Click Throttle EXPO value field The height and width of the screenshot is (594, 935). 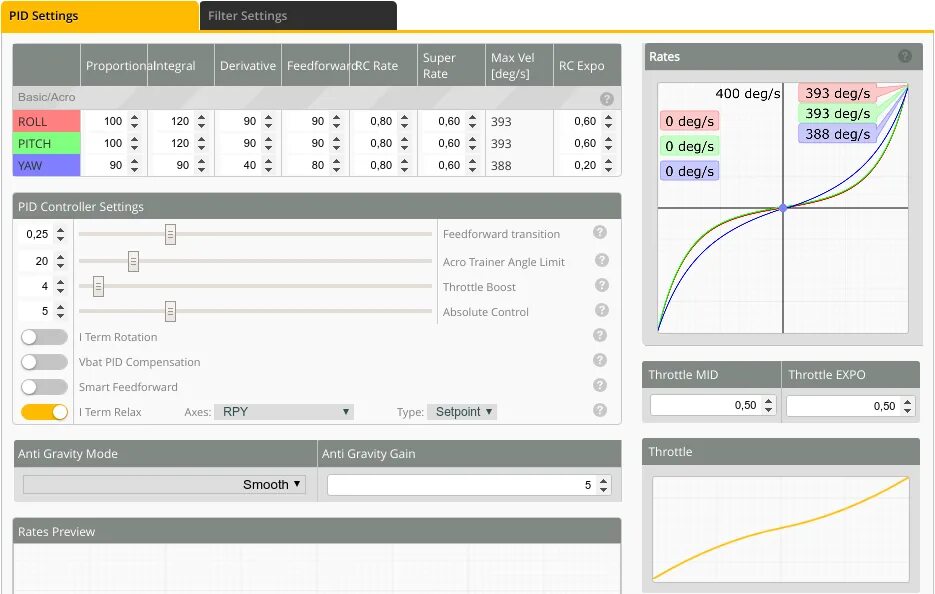coord(850,406)
